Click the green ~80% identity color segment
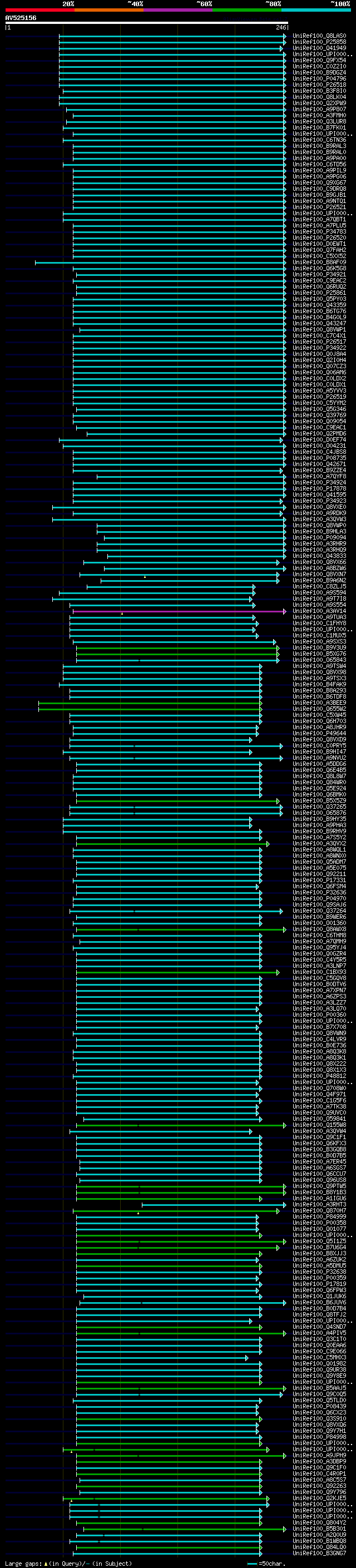The height and width of the screenshot is (1568, 356). (247, 10)
